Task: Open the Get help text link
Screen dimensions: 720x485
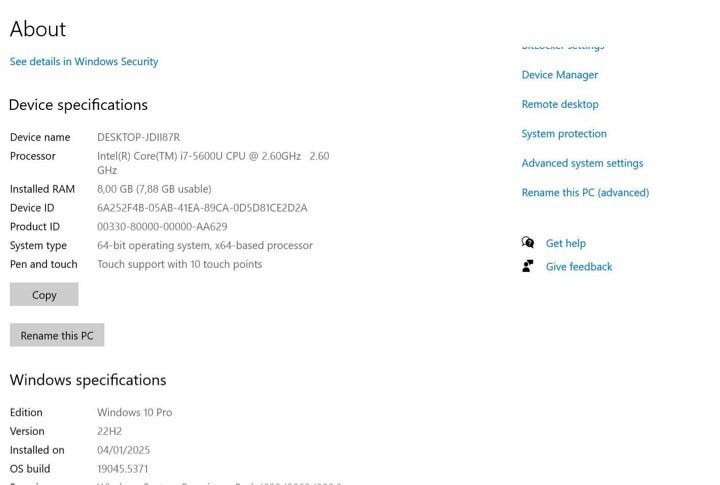Action: tap(566, 243)
